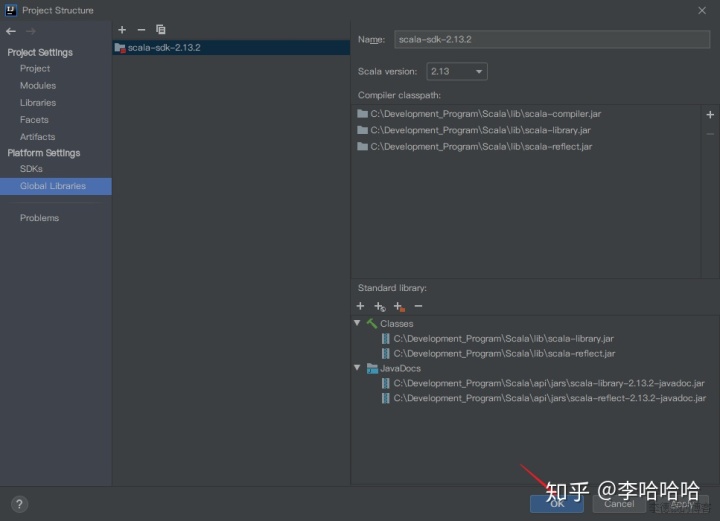Click the Standard library label
This screenshot has height=521, width=720.
(392, 288)
